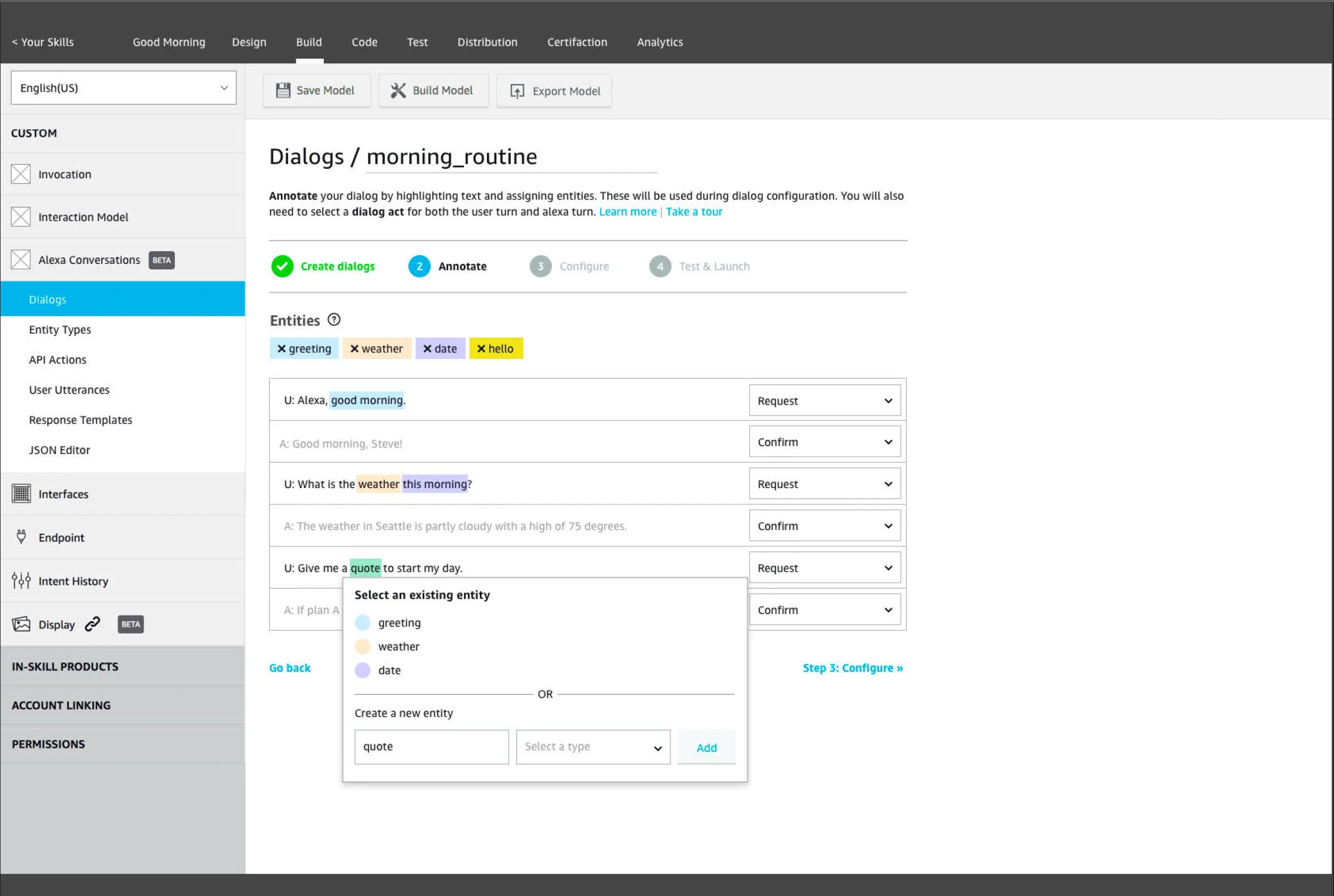Click the Build Model tools icon
Image resolution: width=1334 pixels, height=896 pixels.
[x=398, y=90]
